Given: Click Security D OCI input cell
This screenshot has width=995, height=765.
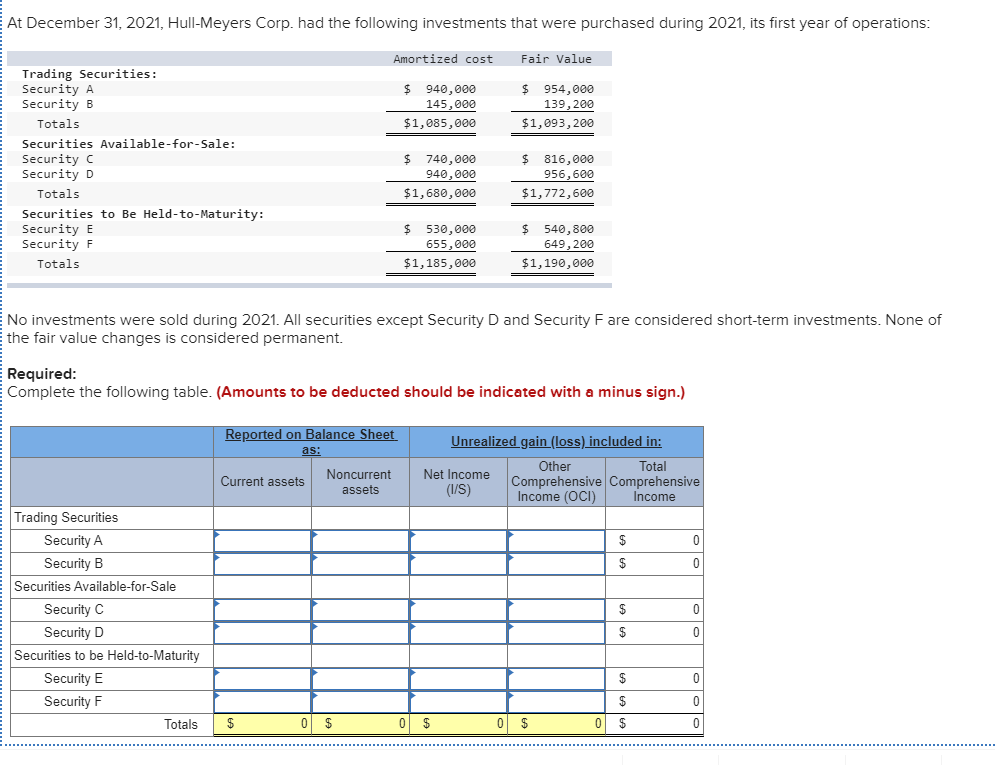Looking at the screenshot, I should [556, 632].
